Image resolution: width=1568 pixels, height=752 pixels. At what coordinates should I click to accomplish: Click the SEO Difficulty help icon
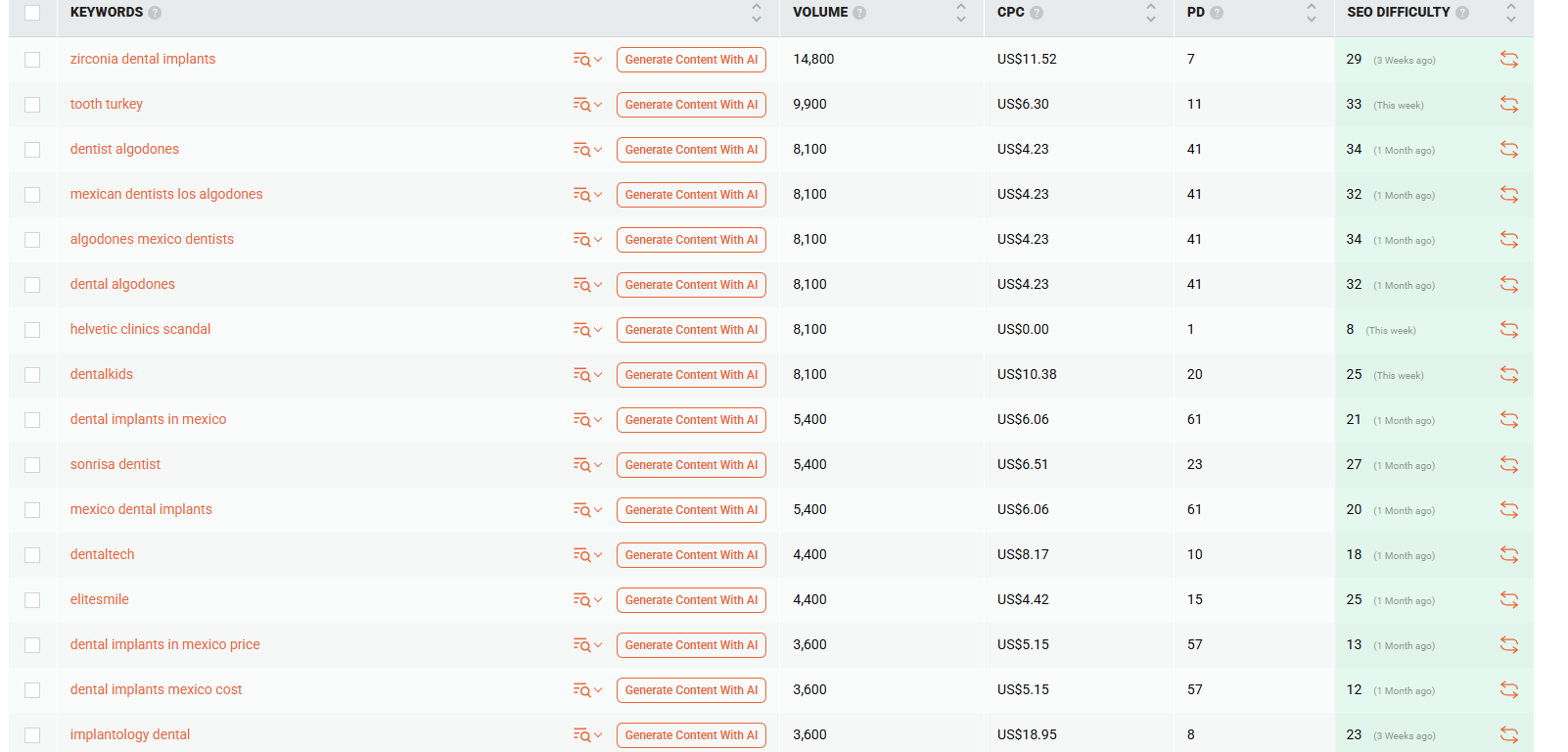click(1462, 13)
